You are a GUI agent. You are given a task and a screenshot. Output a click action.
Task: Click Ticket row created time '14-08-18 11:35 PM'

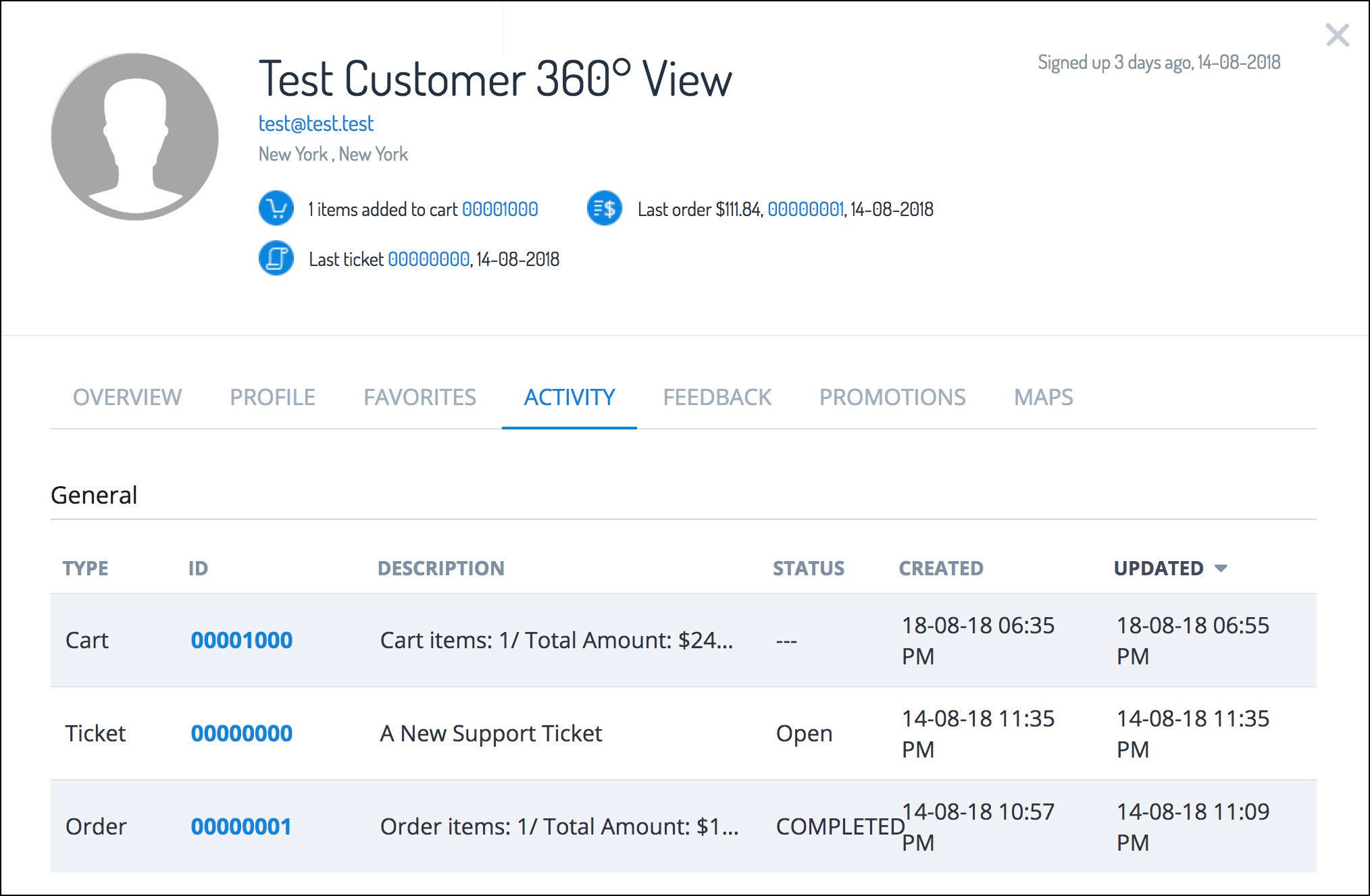click(x=978, y=733)
